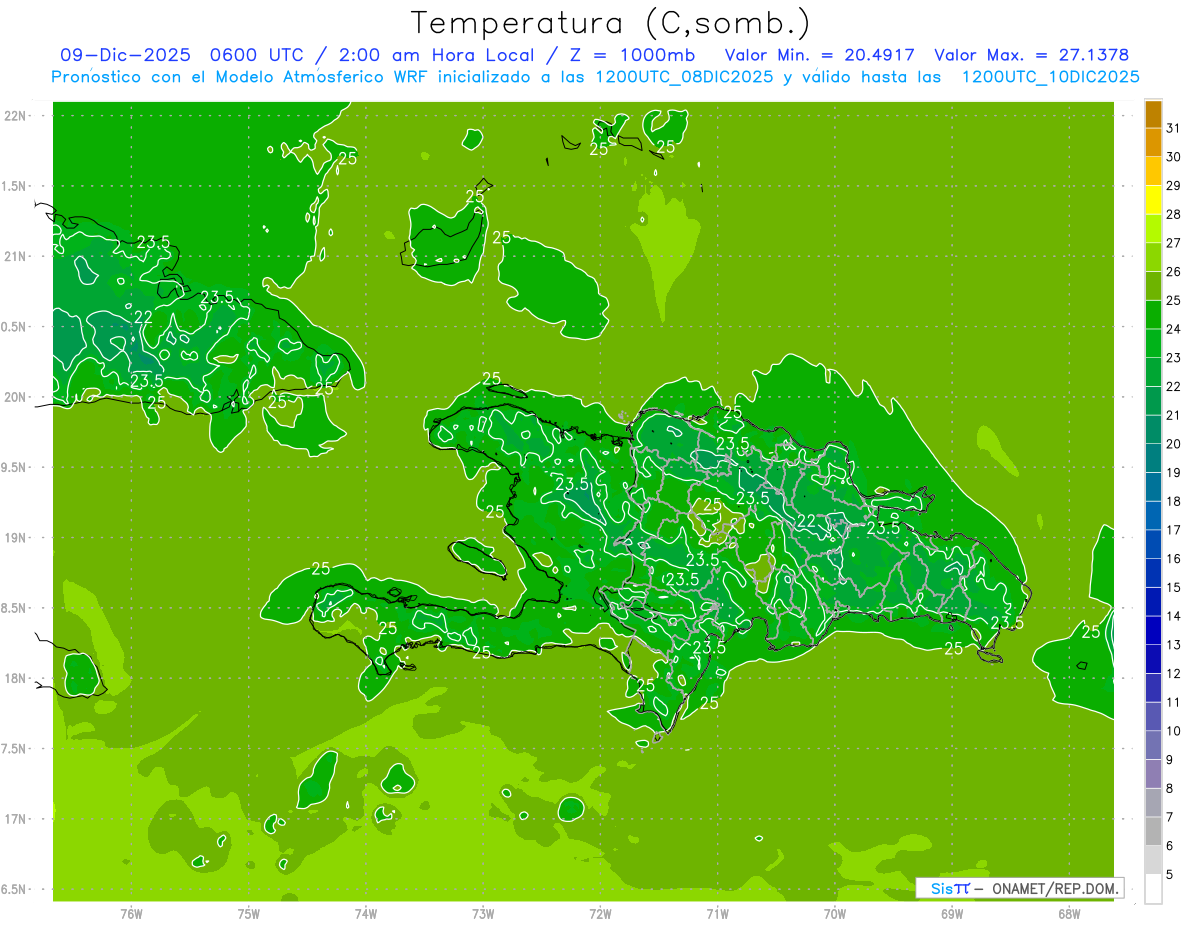This screenshot has height=927, width=1200.
Task: Click the longitude axis label "69W"
Action: [952, 912]
